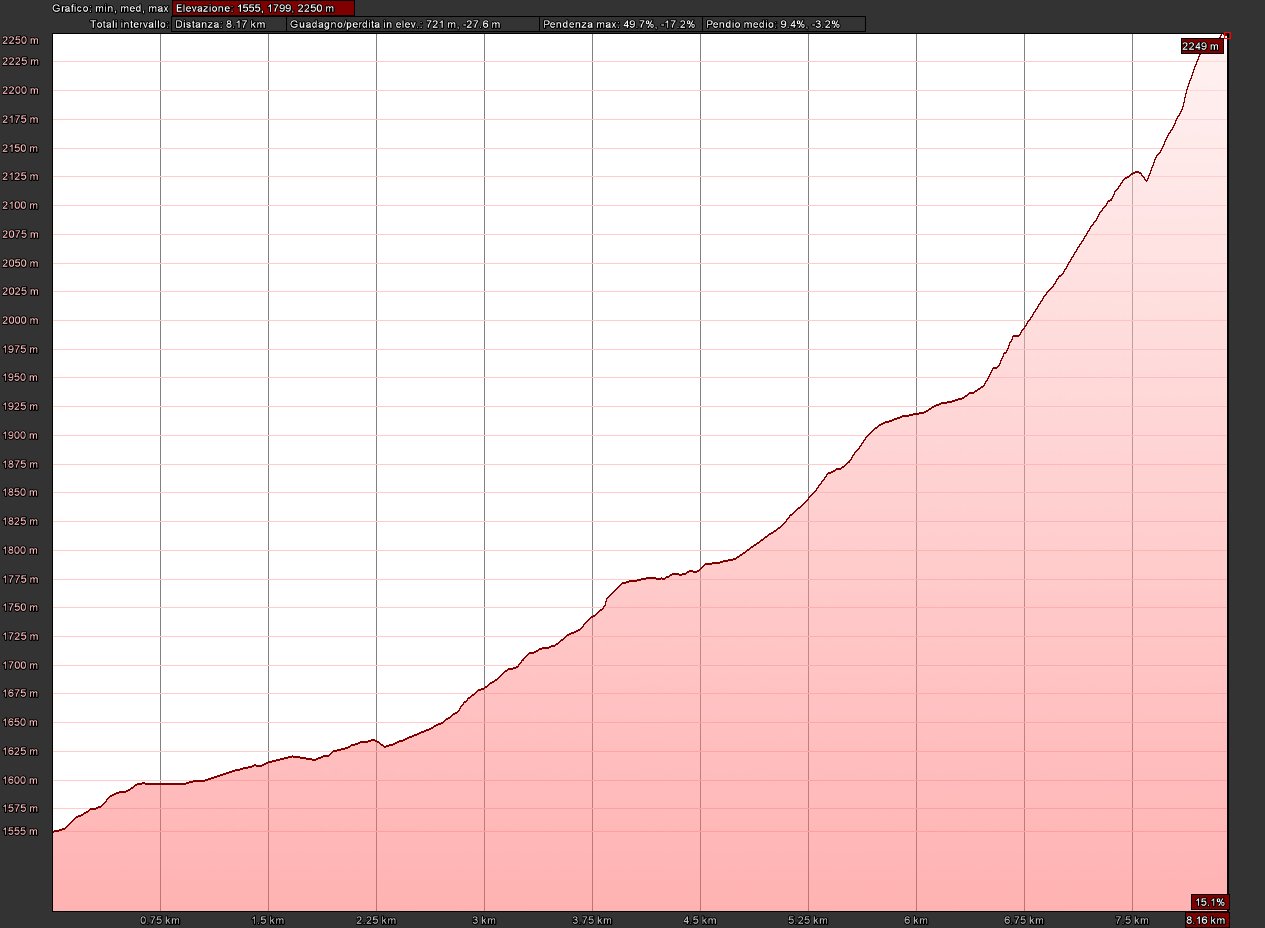1265x928 pixels.
Task: Click the 1900 m elevation axis label
Action: pyautogui.click(x=20, y=436)
